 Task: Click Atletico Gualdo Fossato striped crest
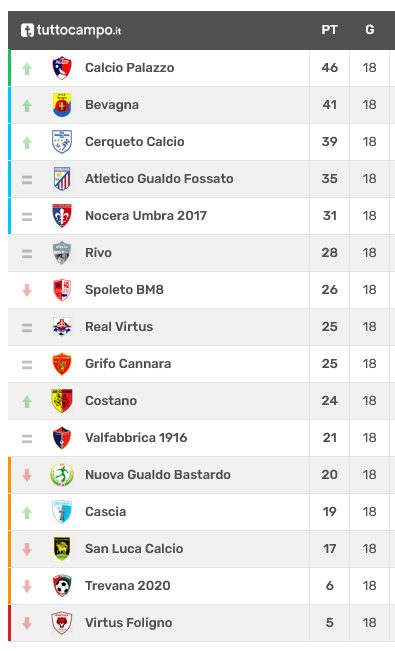point(62,179)
